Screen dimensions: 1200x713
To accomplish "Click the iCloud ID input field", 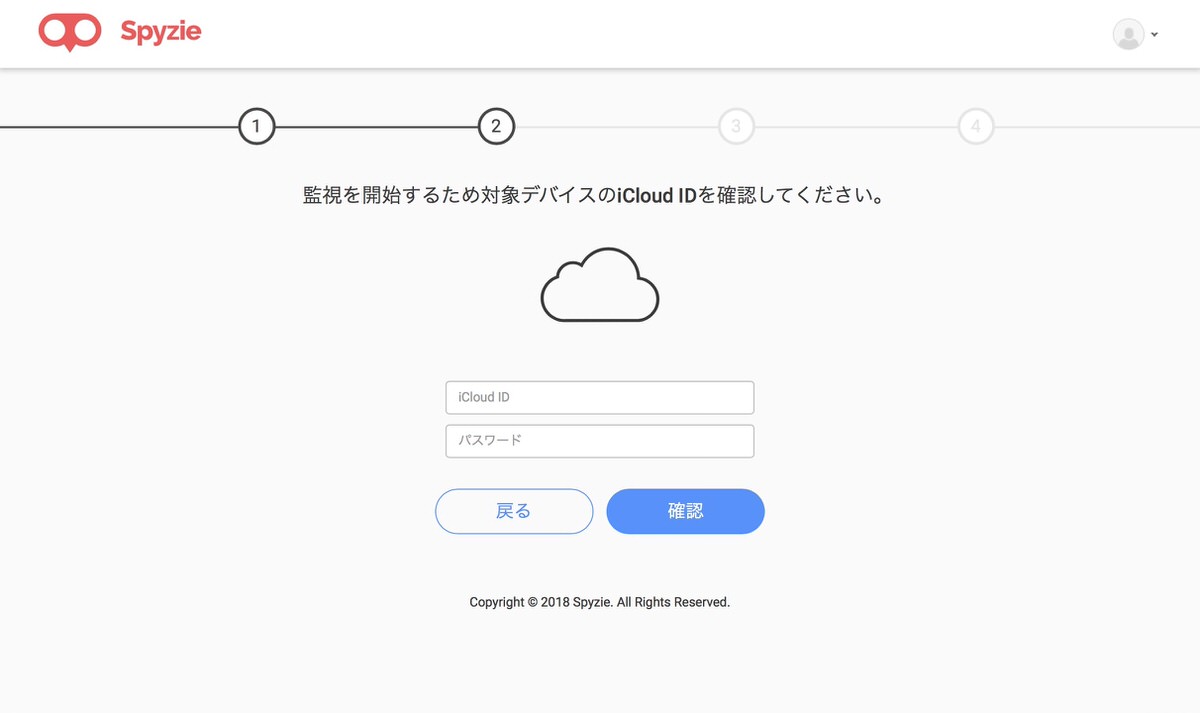I will (599, 397).
